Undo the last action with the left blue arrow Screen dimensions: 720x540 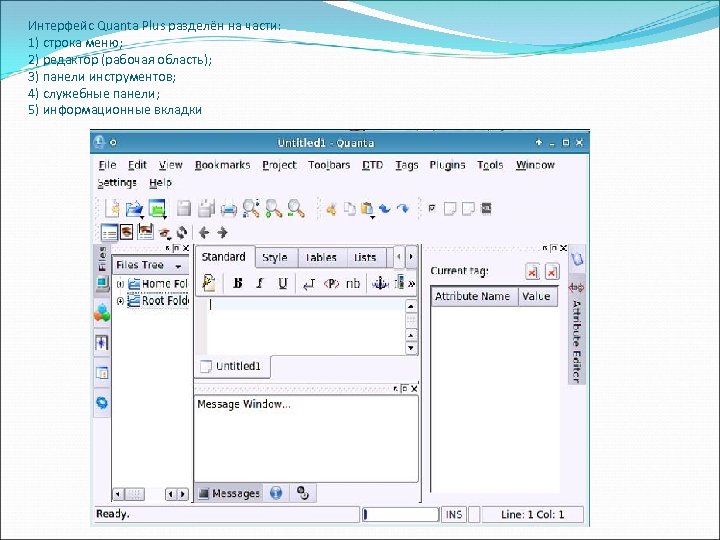point(385,209)
